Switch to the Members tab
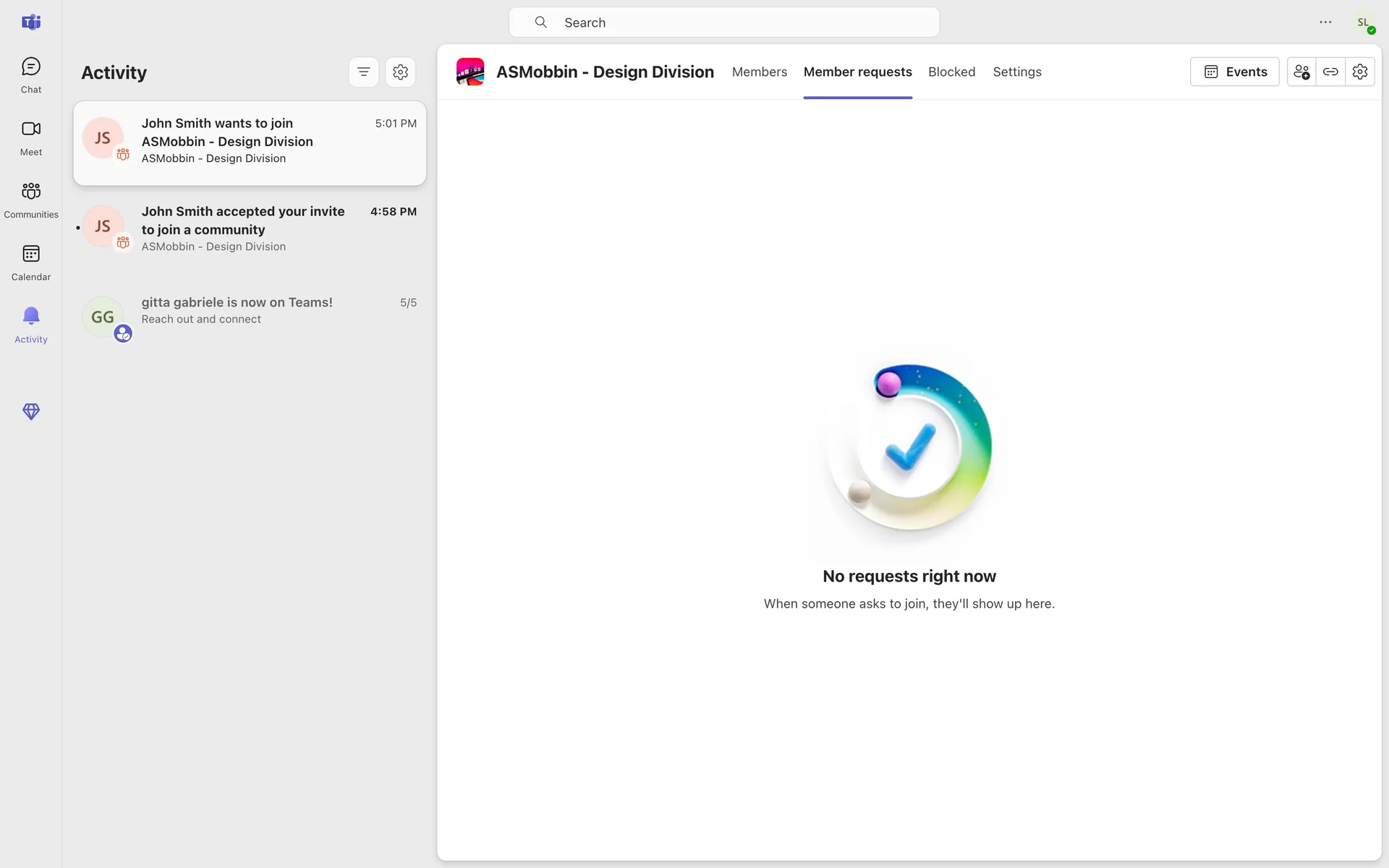This screenshot has width=1389, height=868. (759, 72)
